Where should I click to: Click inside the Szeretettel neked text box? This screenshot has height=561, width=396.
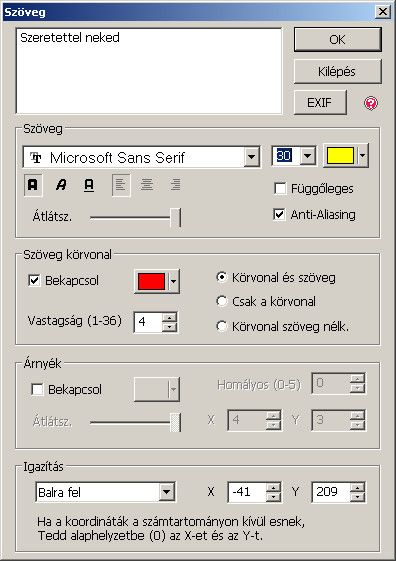[149, 71]
